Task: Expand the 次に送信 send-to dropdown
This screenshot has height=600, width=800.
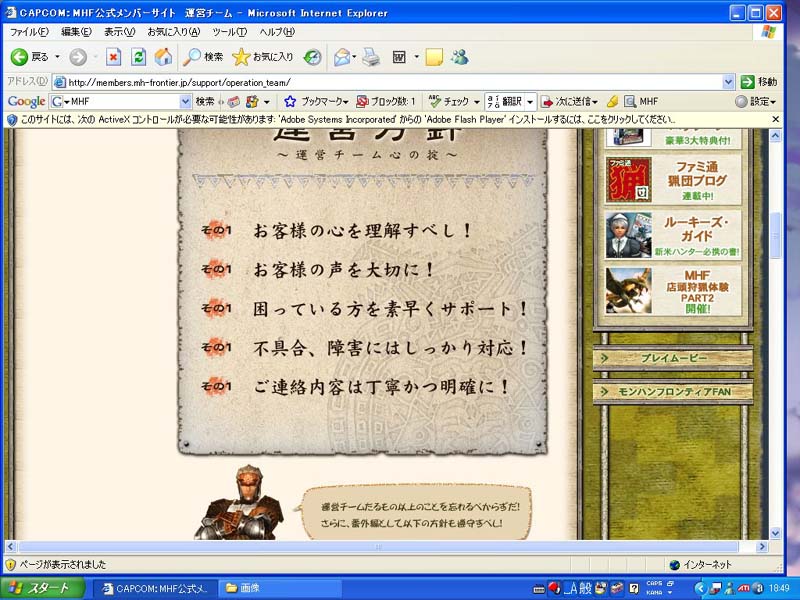Action: [595, 102]
